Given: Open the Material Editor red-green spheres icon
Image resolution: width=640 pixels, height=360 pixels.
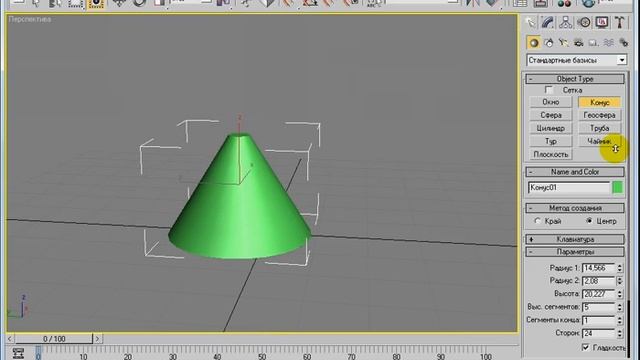Looking at the screenshot, I should pos(564,3).
